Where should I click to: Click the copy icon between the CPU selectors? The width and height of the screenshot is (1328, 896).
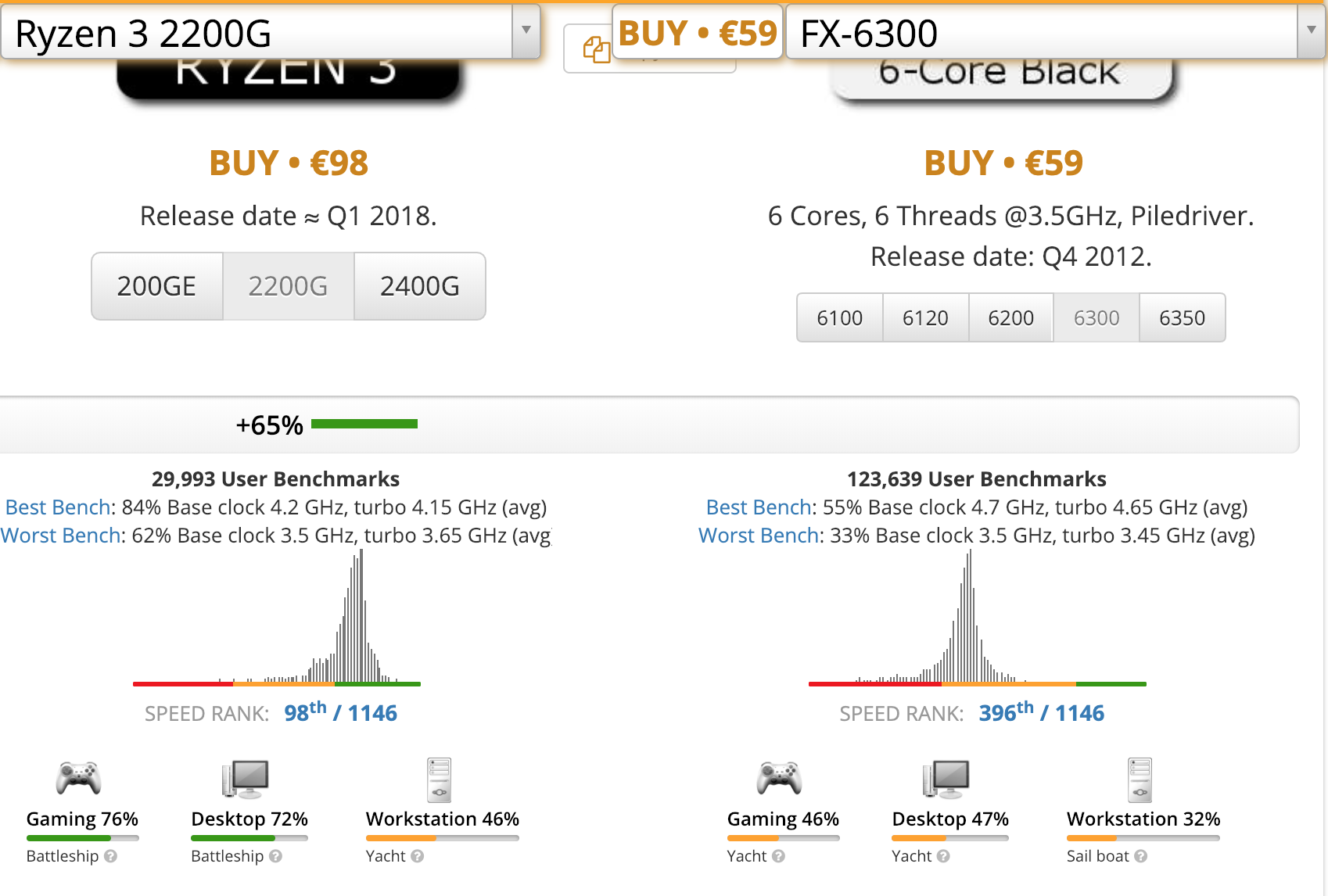596,50
